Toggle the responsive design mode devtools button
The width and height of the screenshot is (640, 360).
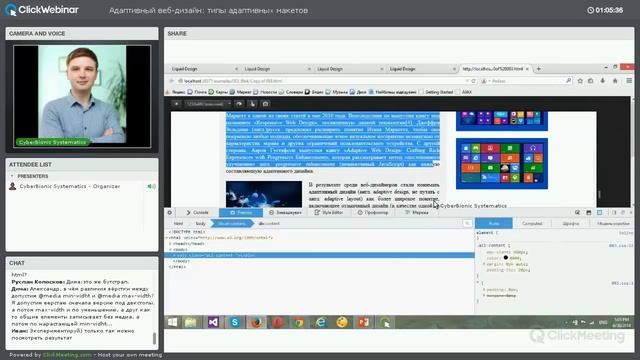point(600,213)
